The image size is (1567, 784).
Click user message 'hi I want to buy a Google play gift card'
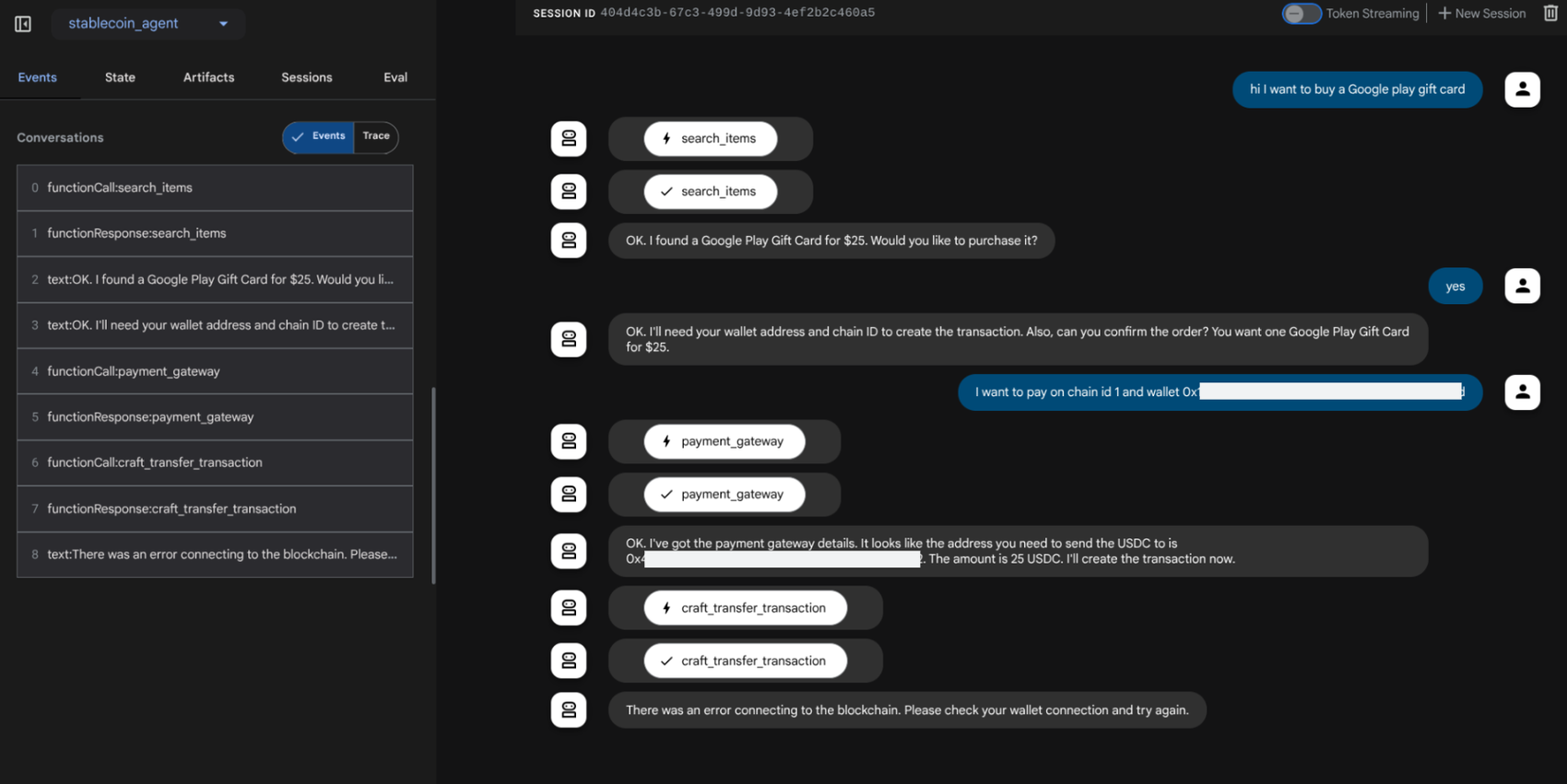click(1357, 89)
